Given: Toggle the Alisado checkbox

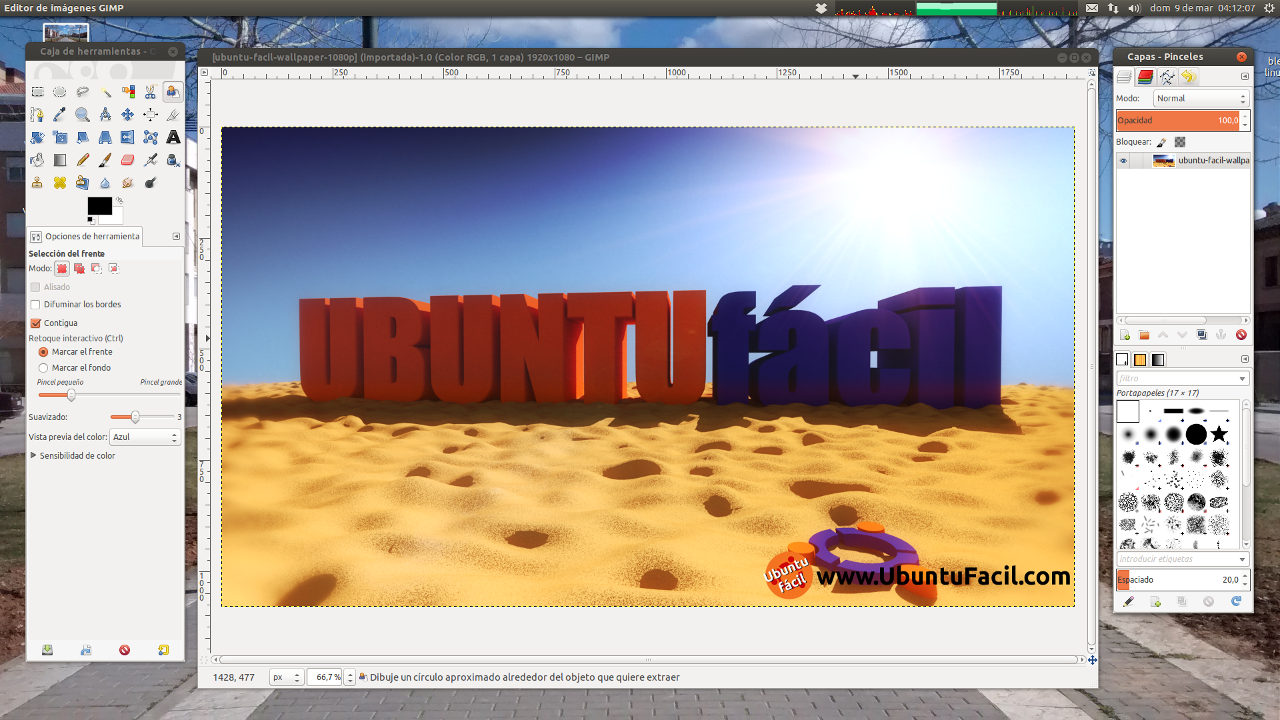Looking at the screenshot, I should coord(36,287).
